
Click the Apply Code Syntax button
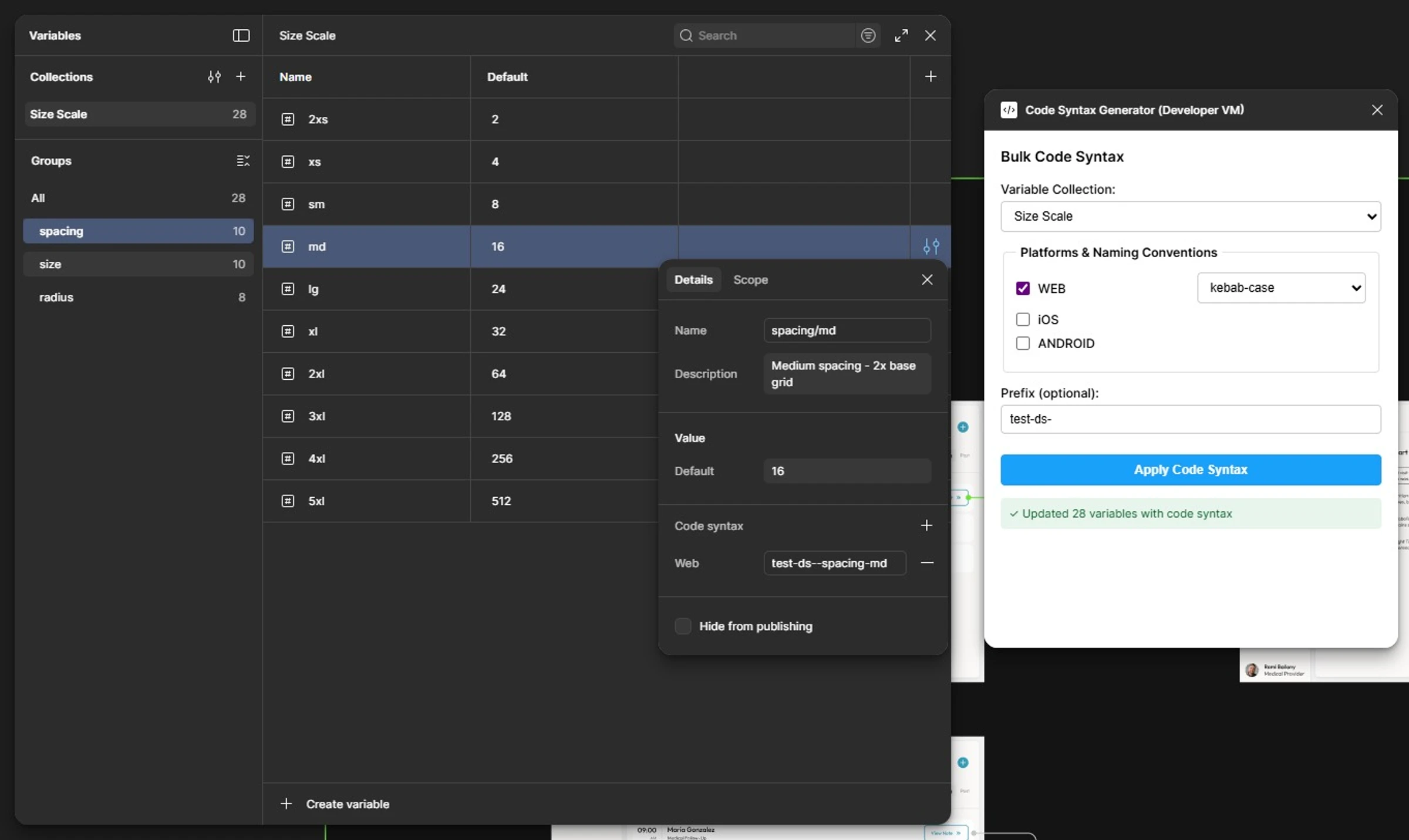coord(1190,470)
